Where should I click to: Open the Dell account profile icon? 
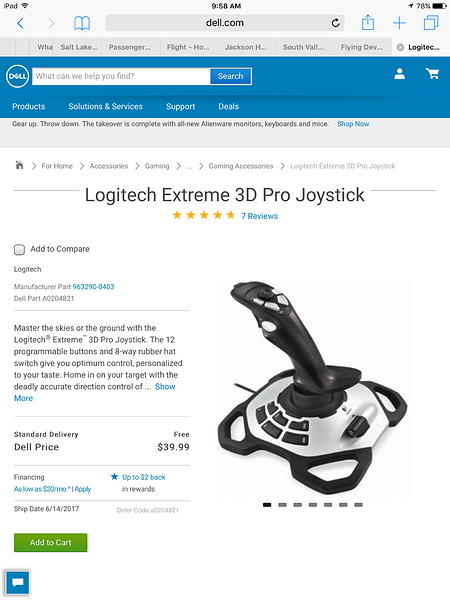pyautogui.click(x=399, y=74)
